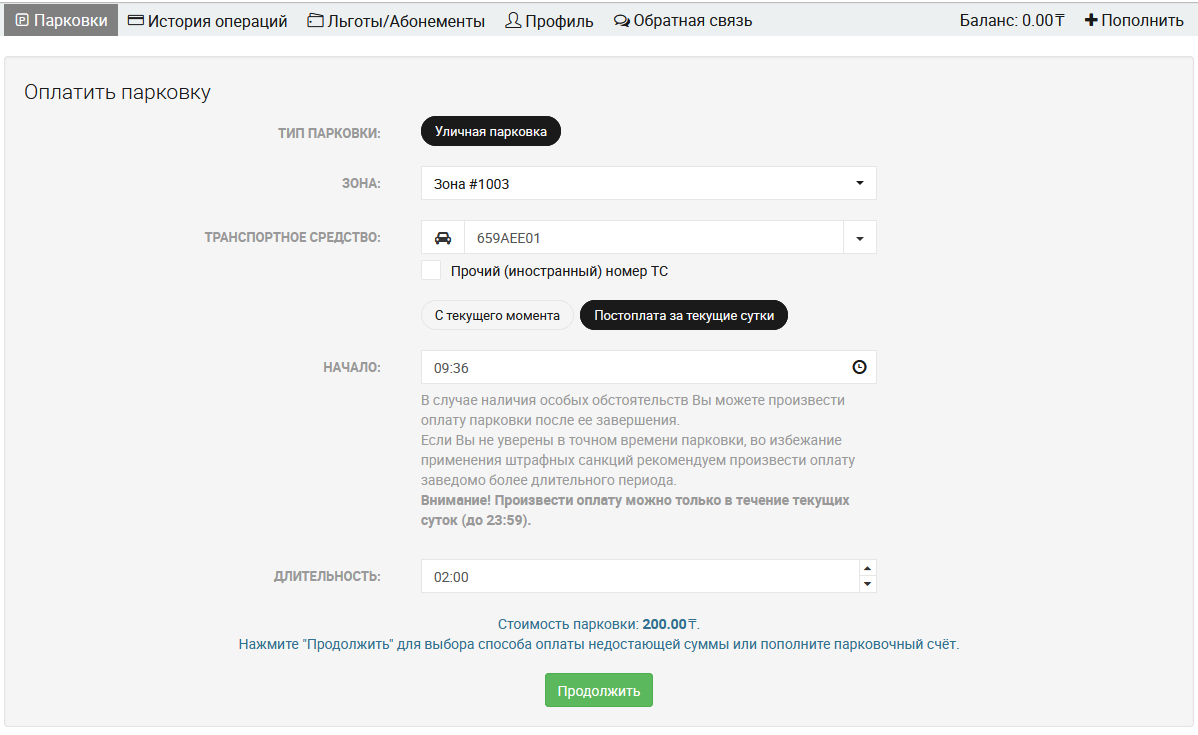Viewport: 1198px width, 735px height.
Task: Choose the Уличная парковка parking type
Action: pos(491,132)
